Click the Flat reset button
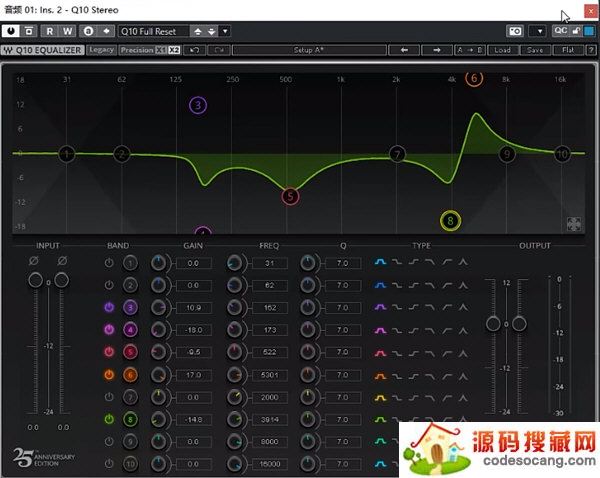Image resolution: width=600 pixels, height=478 pixels. click(568, 50)
